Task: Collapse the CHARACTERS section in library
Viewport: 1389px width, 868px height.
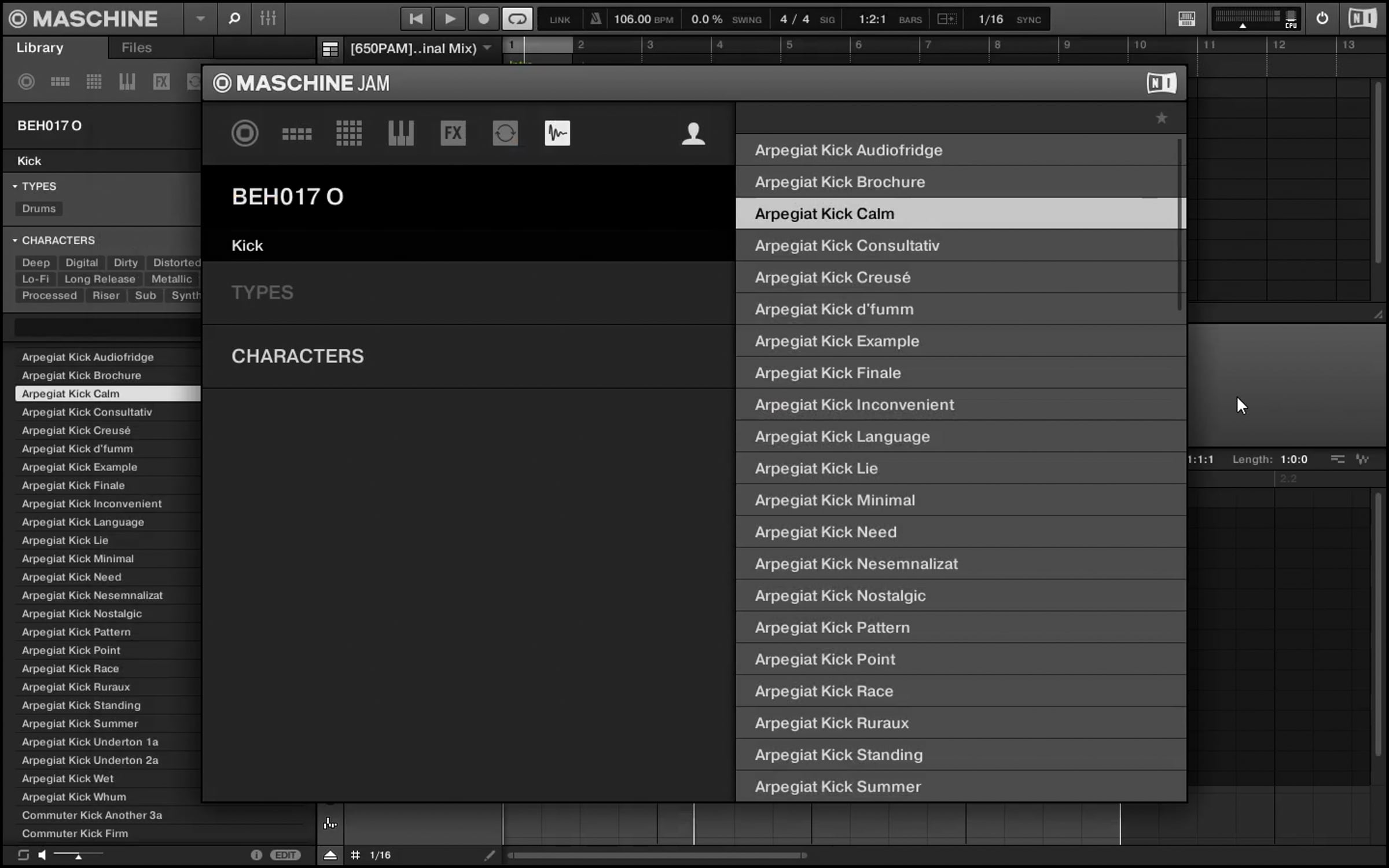Action: pyautogui.click(x=15, y=240)
